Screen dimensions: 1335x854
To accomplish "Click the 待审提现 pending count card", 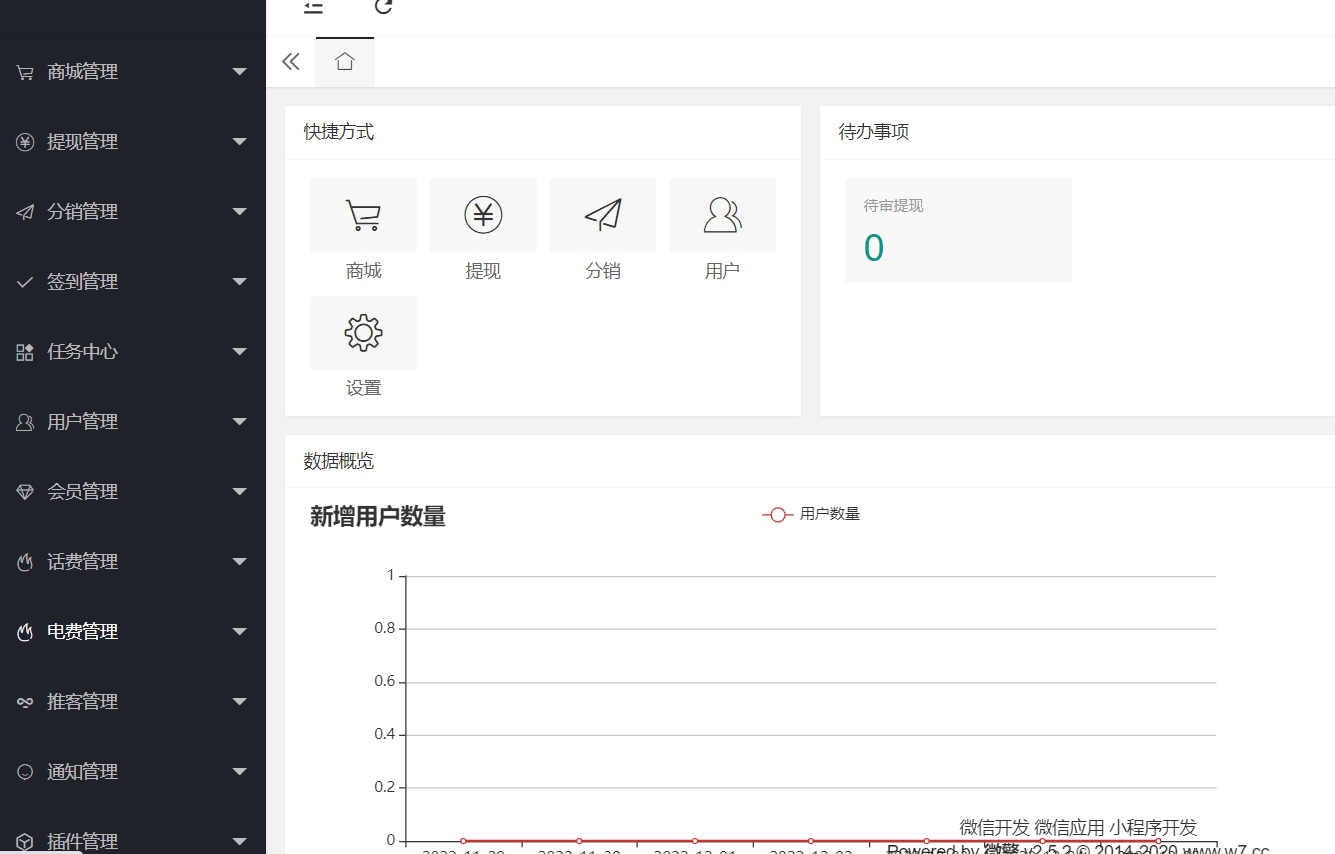I will (957, 231).
